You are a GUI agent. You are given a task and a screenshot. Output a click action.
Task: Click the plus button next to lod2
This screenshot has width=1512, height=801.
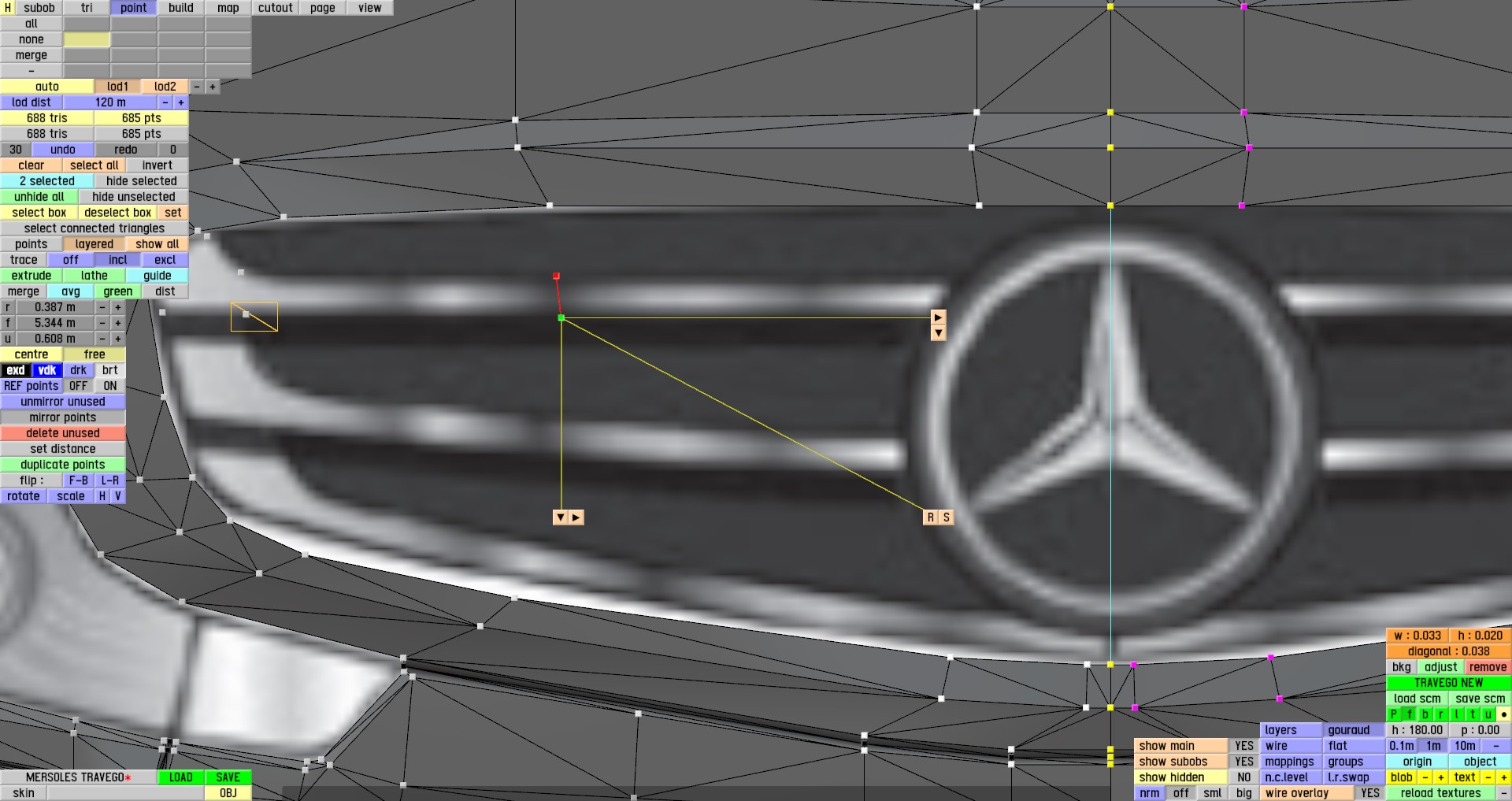coord(213,87)
